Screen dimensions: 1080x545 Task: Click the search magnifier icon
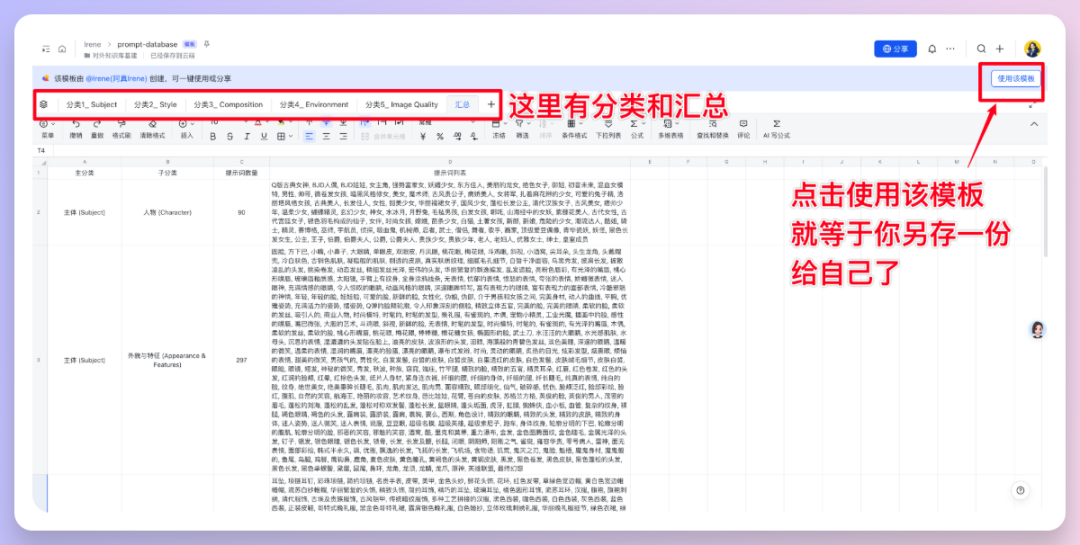click(981, 48)
